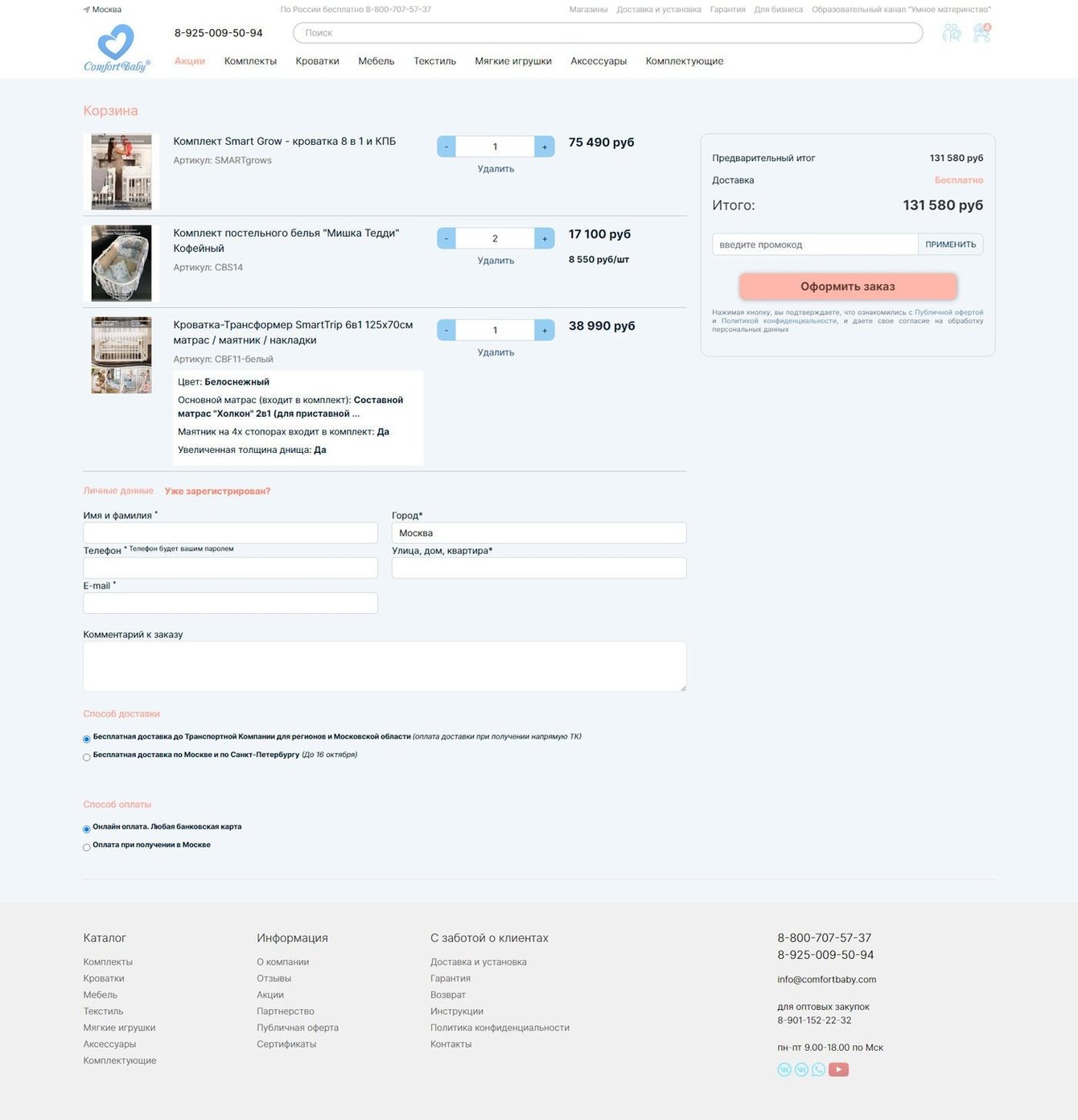
Task: Open the Текстиль menu in the top navigation
Action: point(434,61)
